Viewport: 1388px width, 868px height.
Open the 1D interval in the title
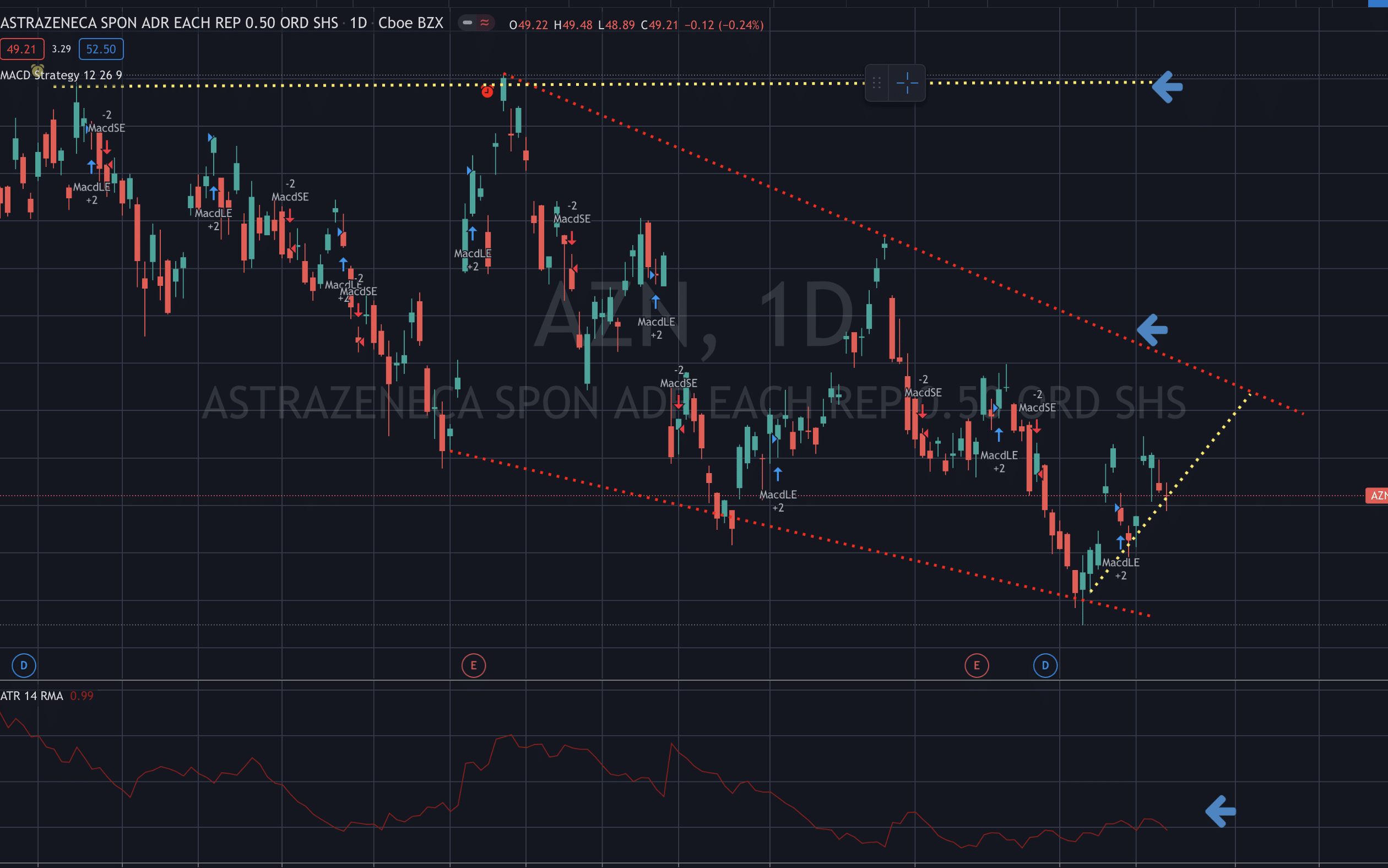[358, 23]
